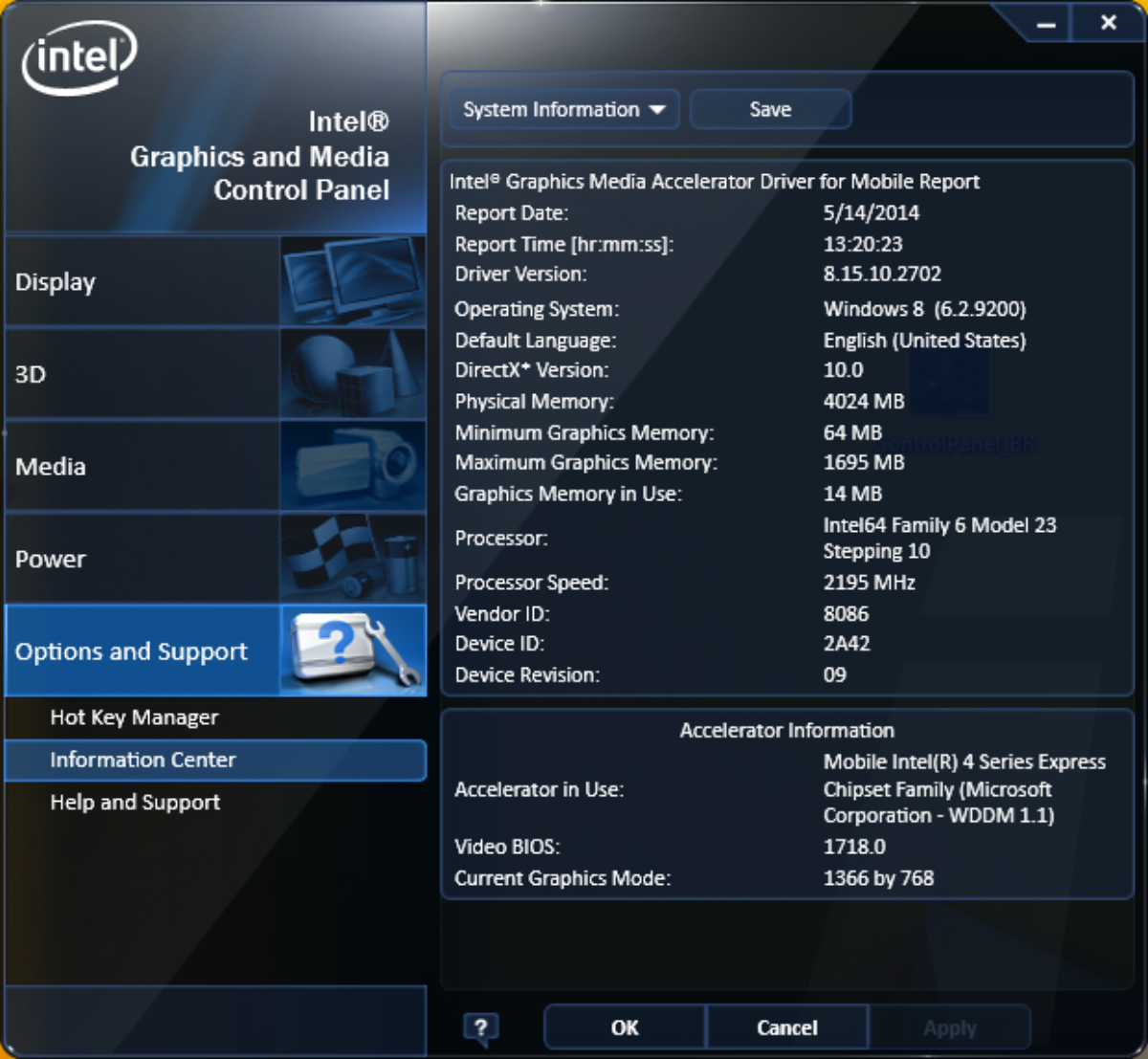Click the Accelerator Information heading
The width and height of the screenshot is (1148, 1059).
coord(787,731)
